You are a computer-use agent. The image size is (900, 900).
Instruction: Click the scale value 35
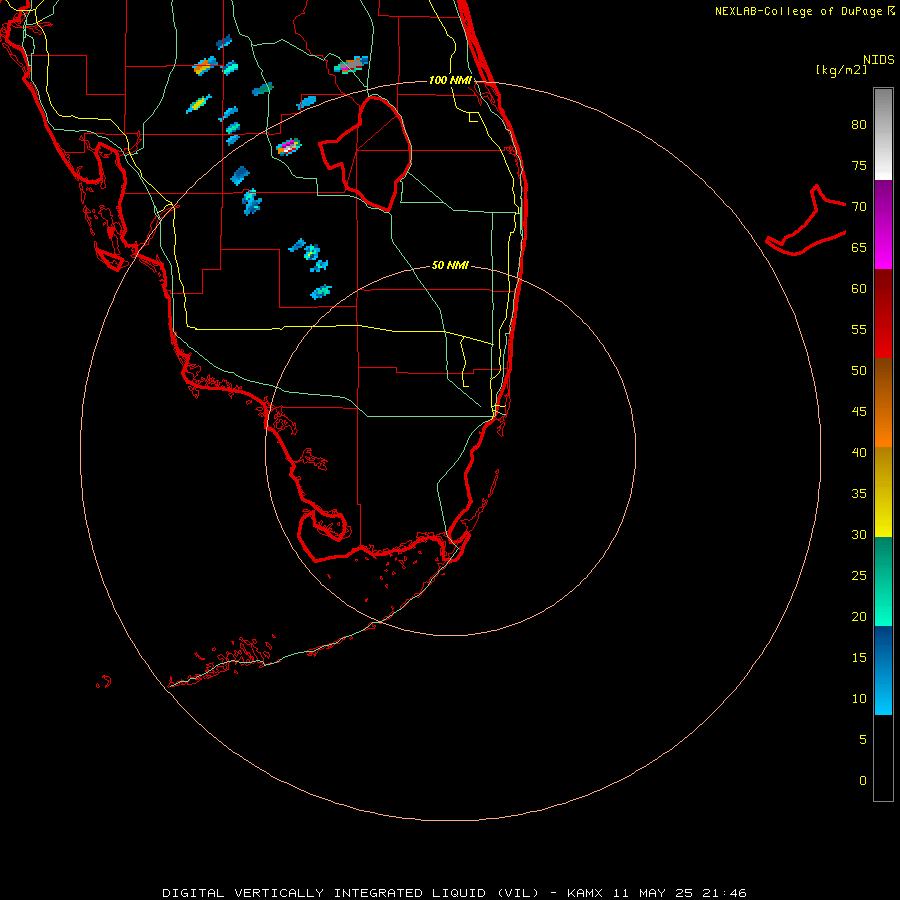coord(859,494)
